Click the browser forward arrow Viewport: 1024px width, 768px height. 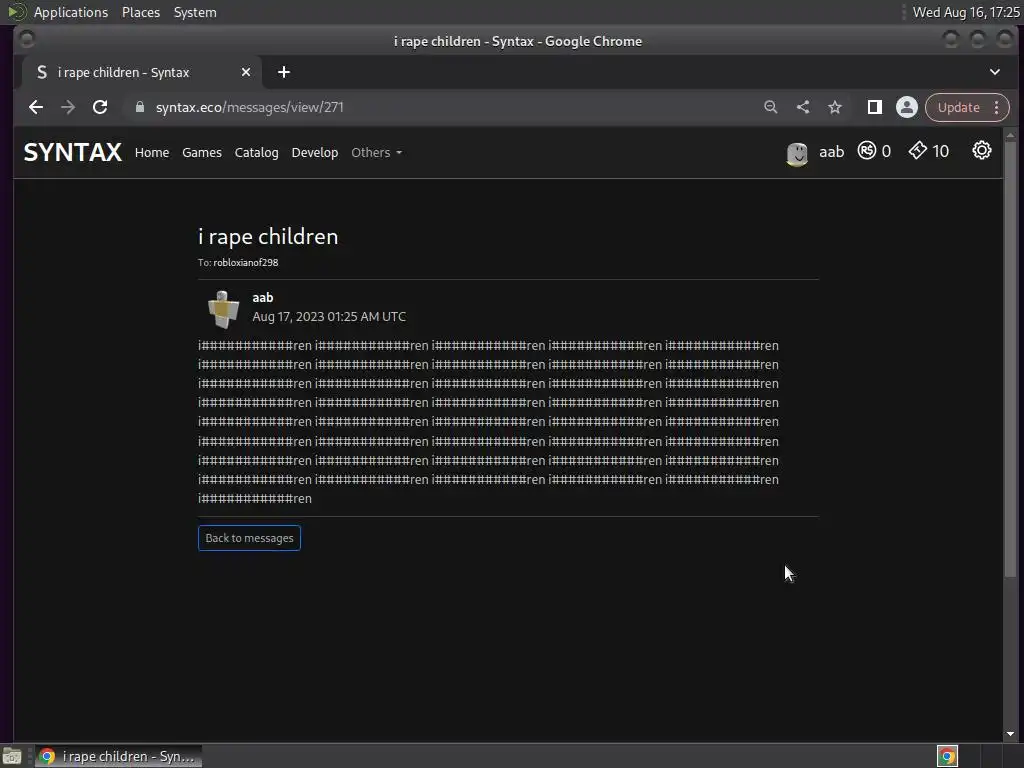point(68,107)
